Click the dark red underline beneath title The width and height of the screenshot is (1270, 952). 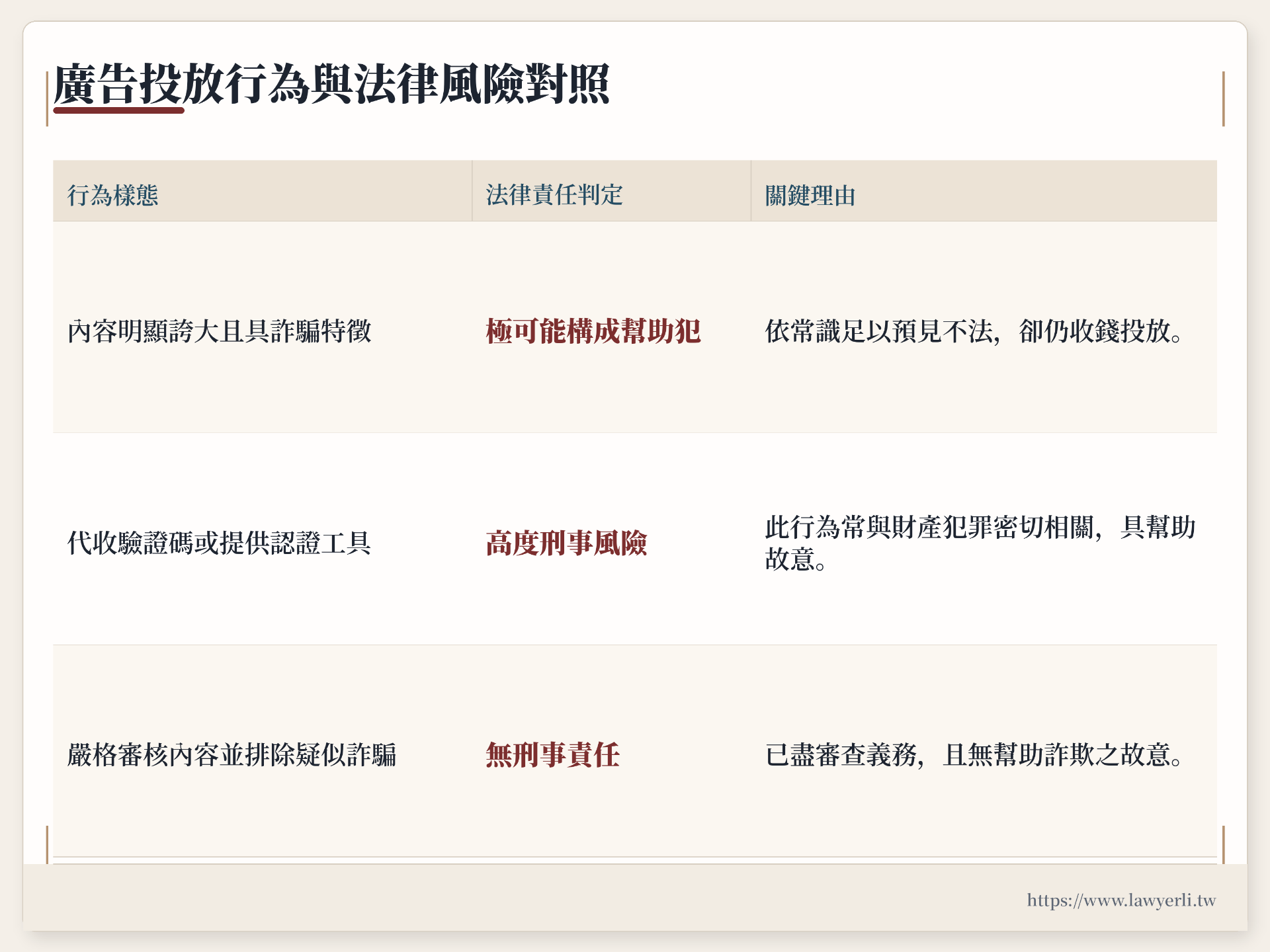tap(118, 110)
